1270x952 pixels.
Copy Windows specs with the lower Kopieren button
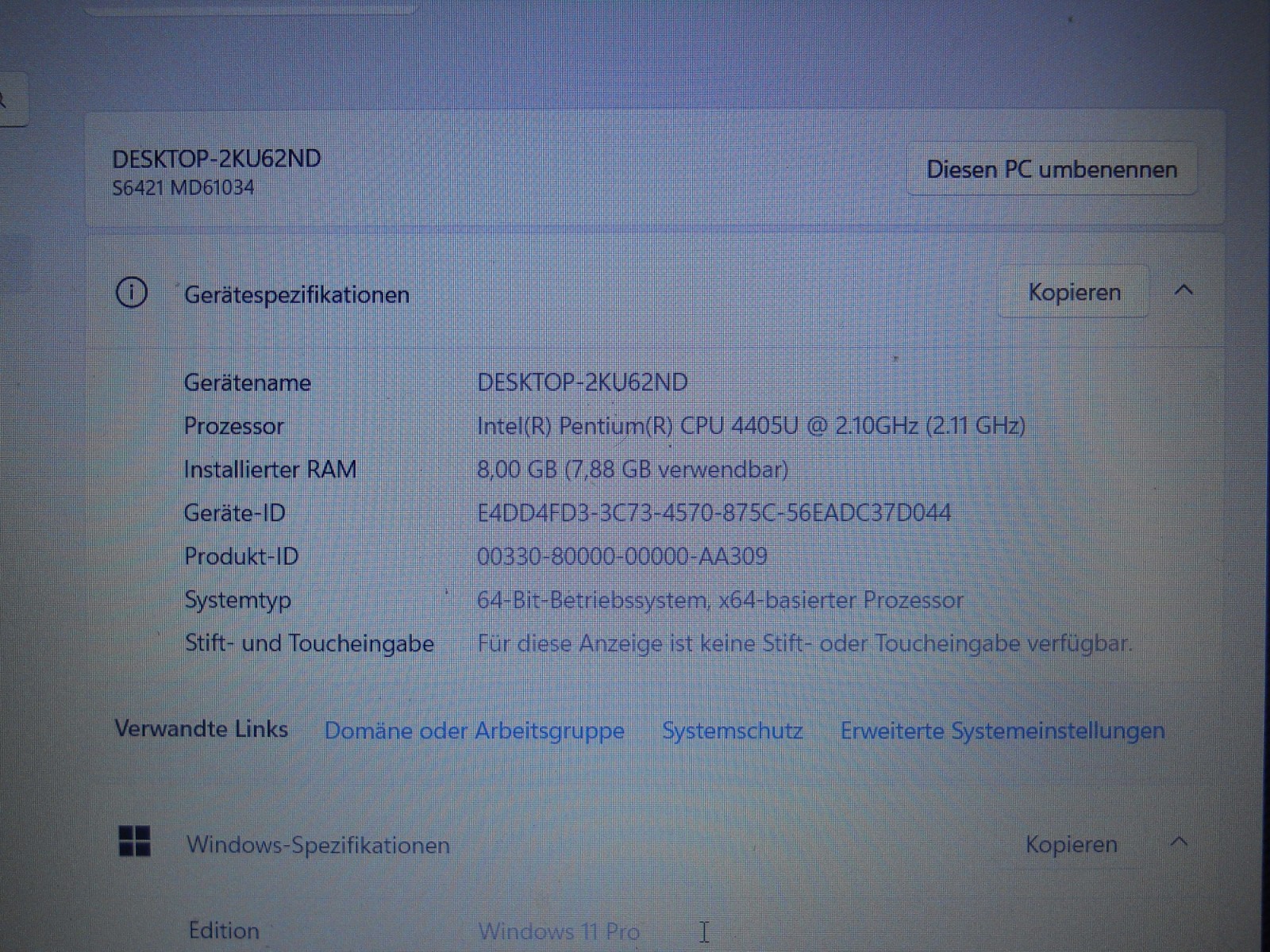(x=1071, y=844)
